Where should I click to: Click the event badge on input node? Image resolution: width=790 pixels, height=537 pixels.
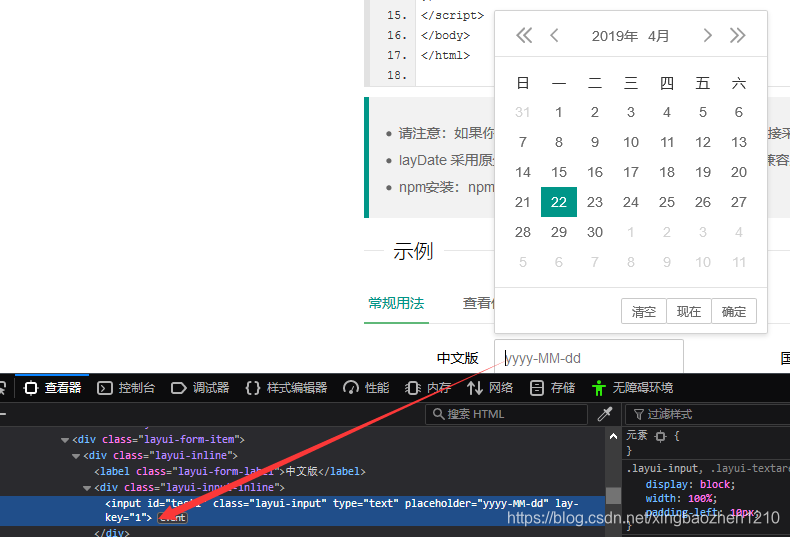(x=172, y=518)
